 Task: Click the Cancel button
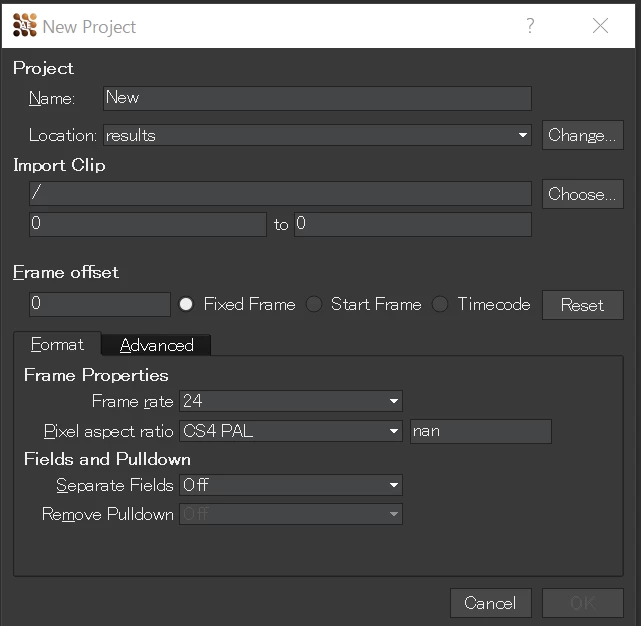pyautogui.click(x=490, y=602)
